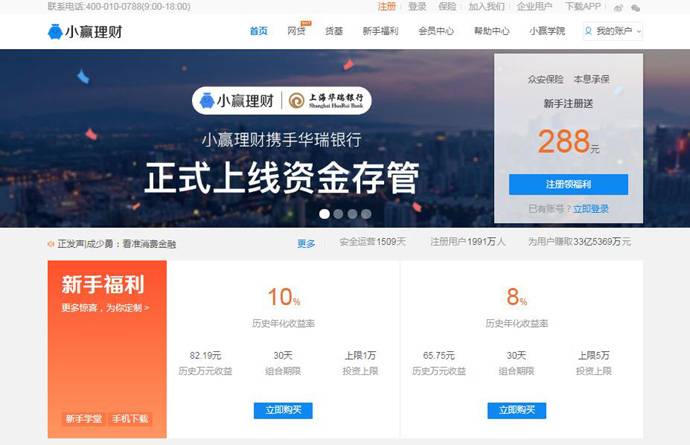Click the 新手福利 heading on the orange card

103,284
